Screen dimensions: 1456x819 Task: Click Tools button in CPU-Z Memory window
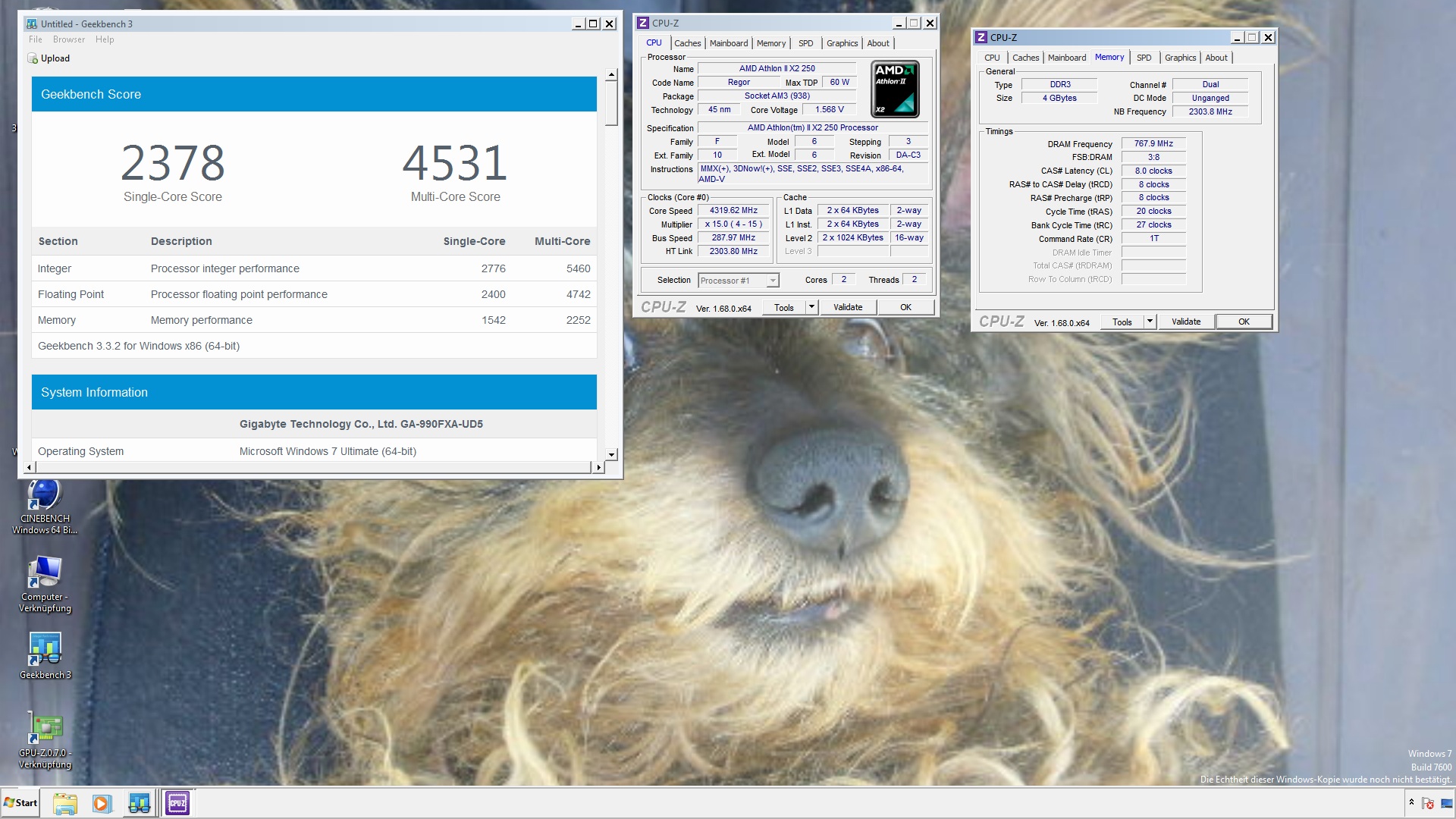coord(1122,322)
